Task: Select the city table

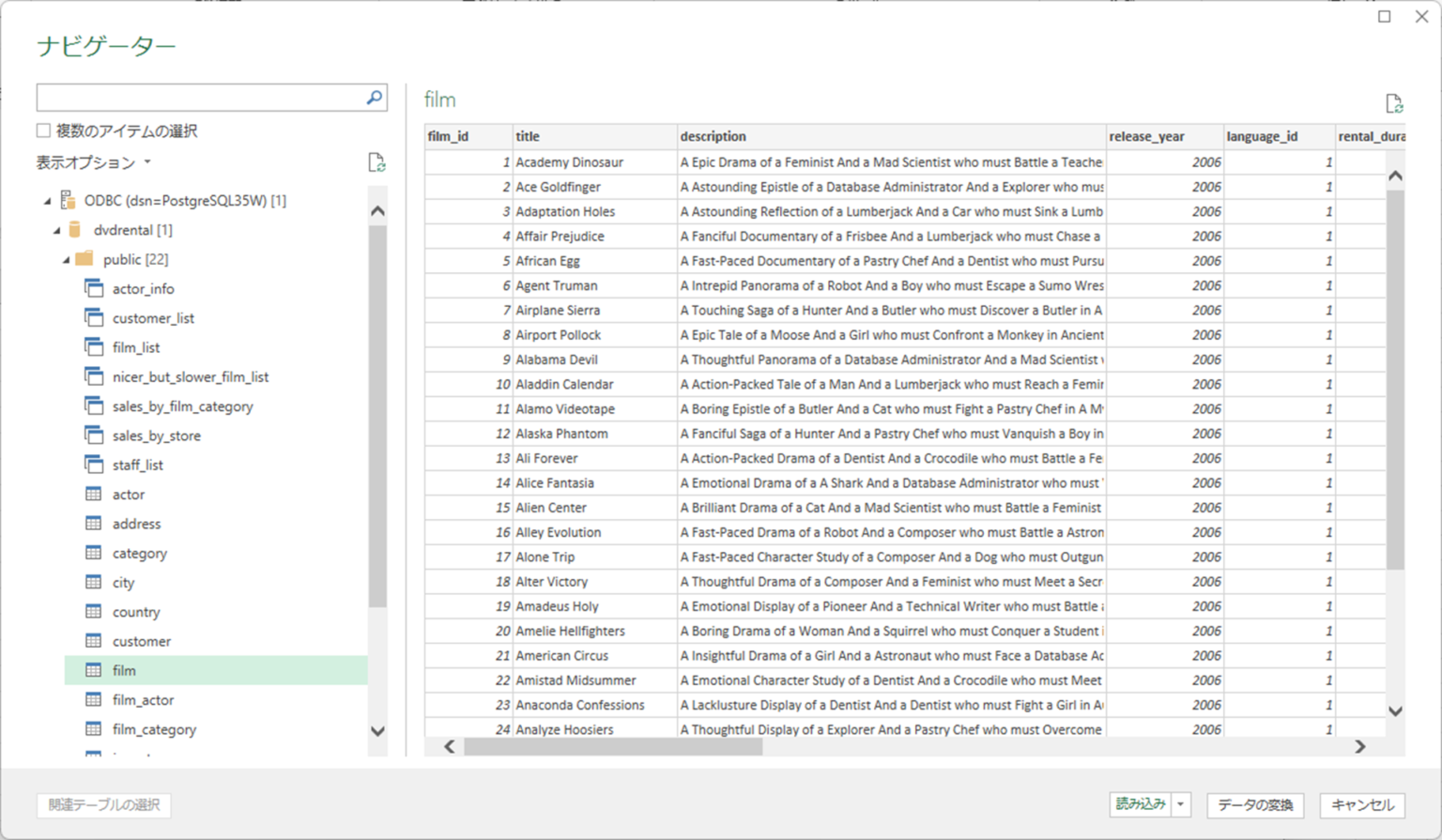Action: [123, 582]
